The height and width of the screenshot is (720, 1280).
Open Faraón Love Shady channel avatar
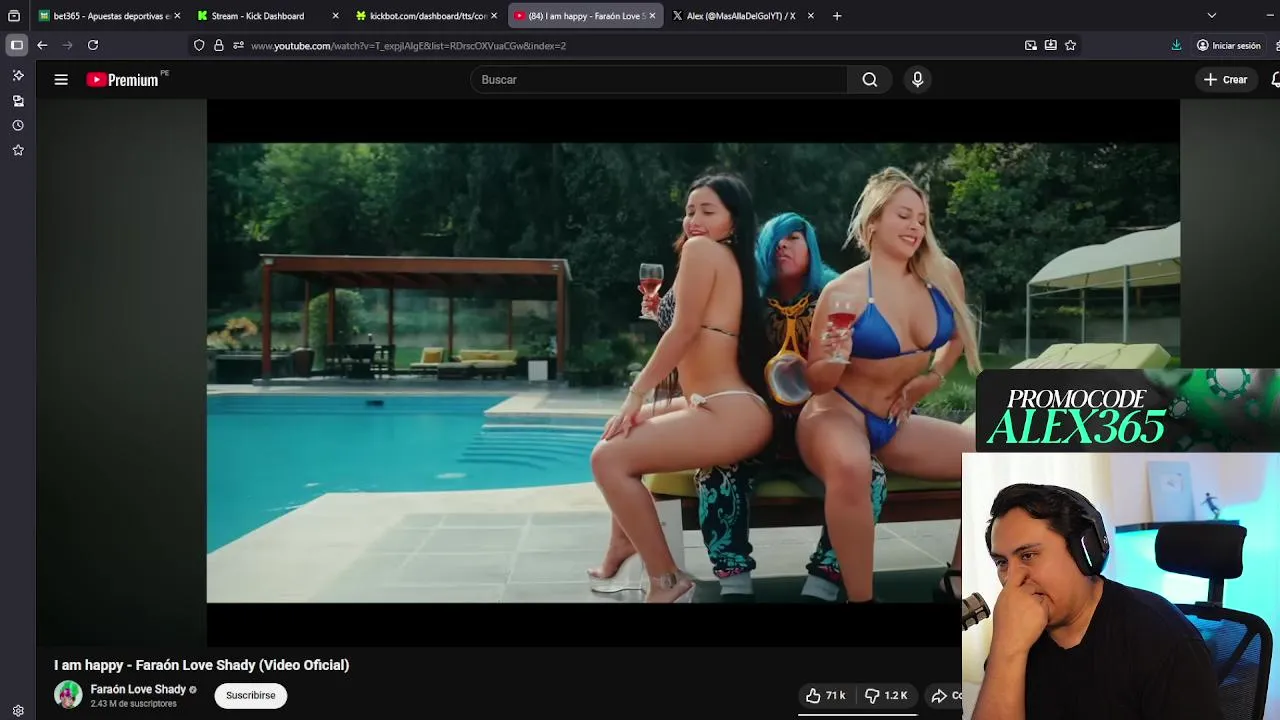click(x=68, y=695)
